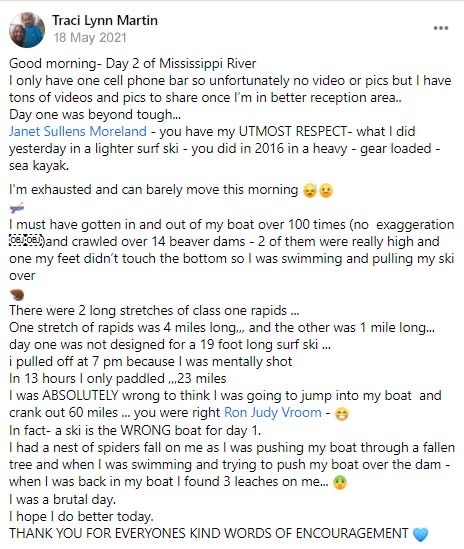
Task: Open the post options three-dots menu
Action: (441, 28)
